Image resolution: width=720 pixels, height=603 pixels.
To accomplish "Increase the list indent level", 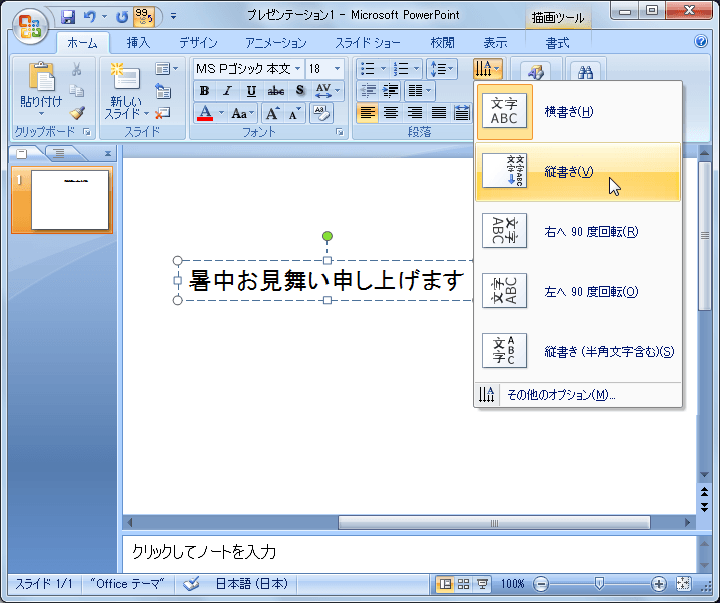I will (390, 91).
